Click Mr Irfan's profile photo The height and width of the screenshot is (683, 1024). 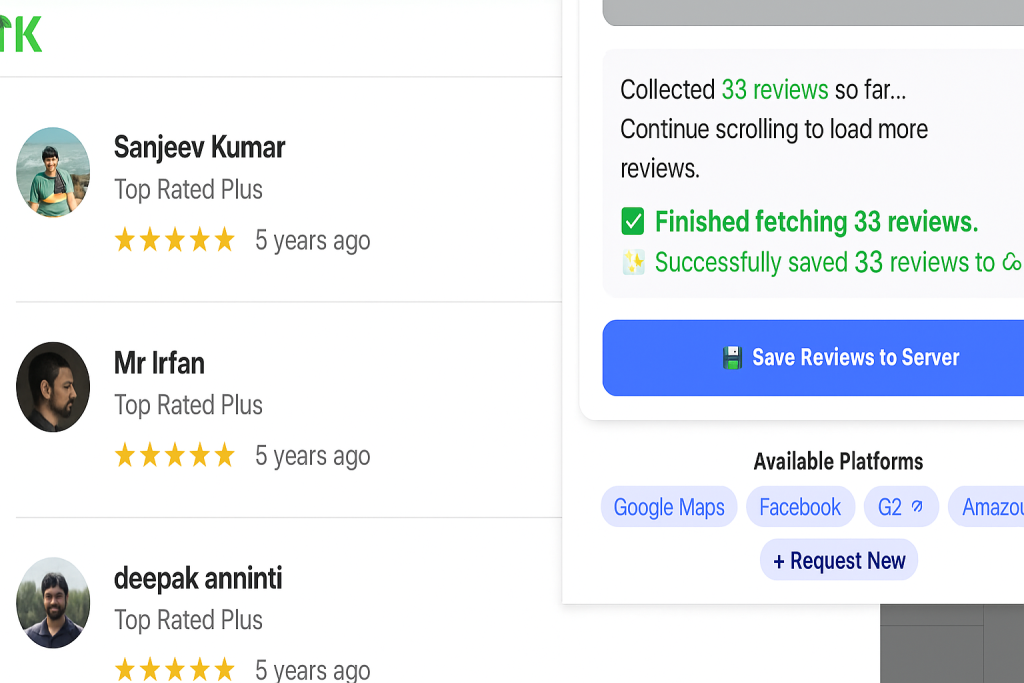tap(53, 387)
